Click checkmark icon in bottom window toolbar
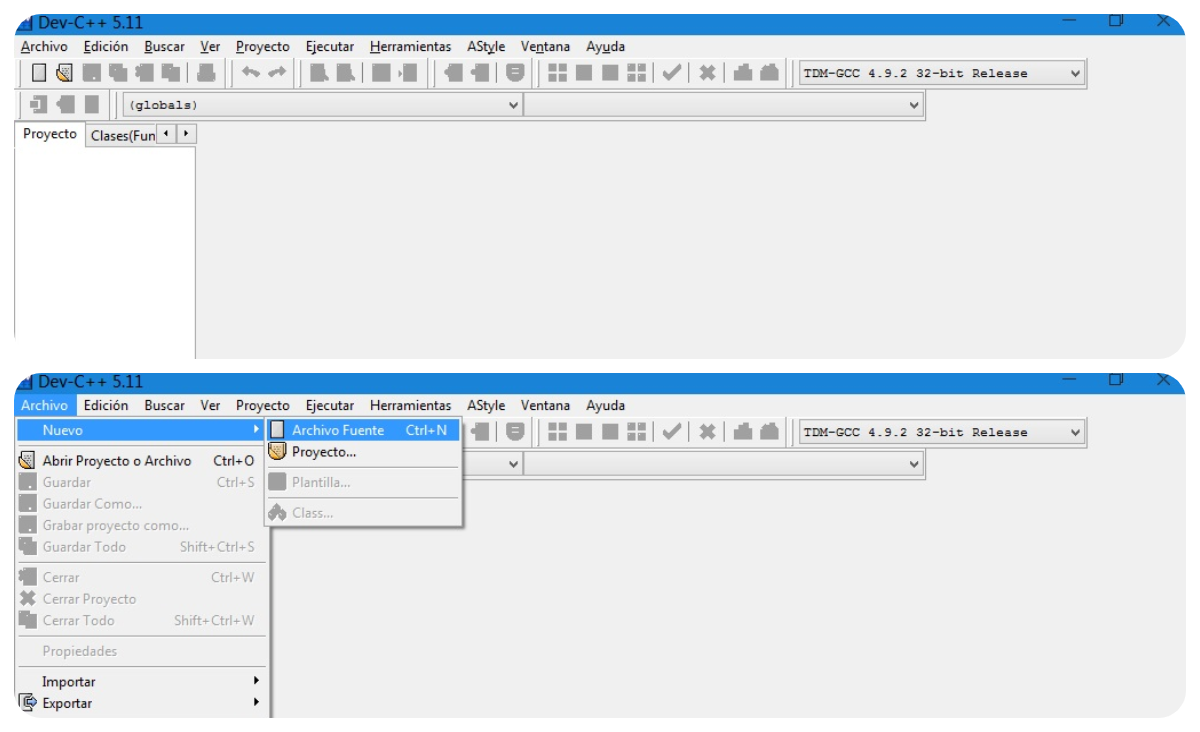 click(672, 432)
